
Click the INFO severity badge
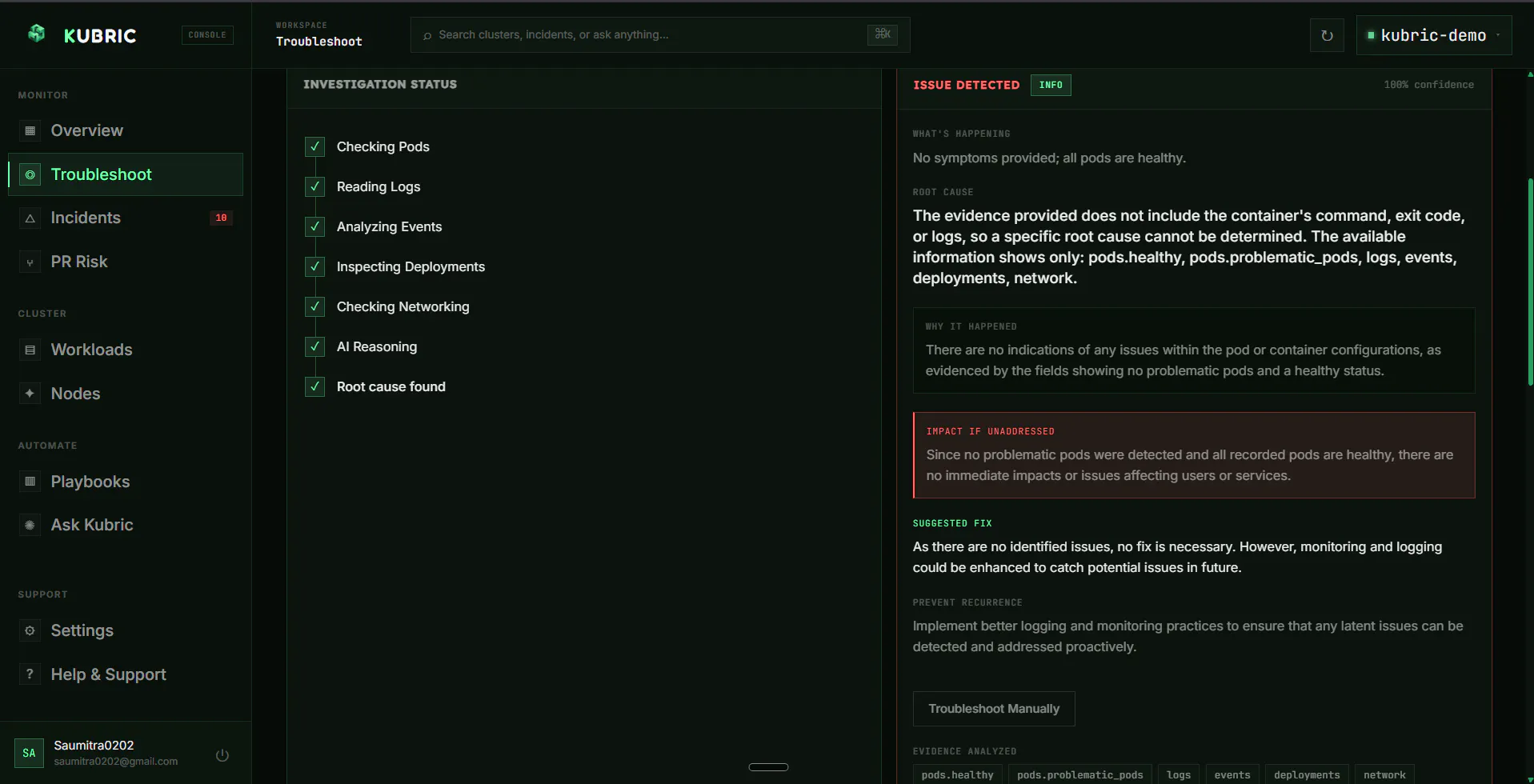1051,85
